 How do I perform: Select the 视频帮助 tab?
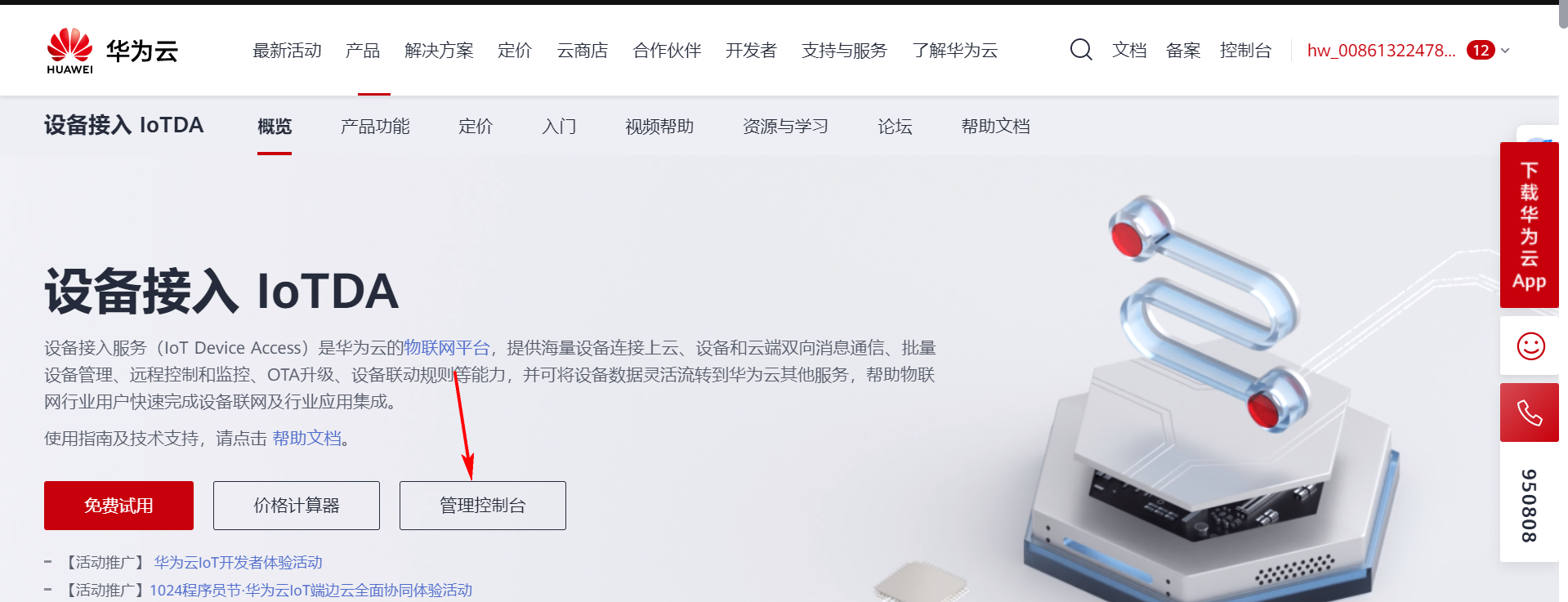(659, 127)
